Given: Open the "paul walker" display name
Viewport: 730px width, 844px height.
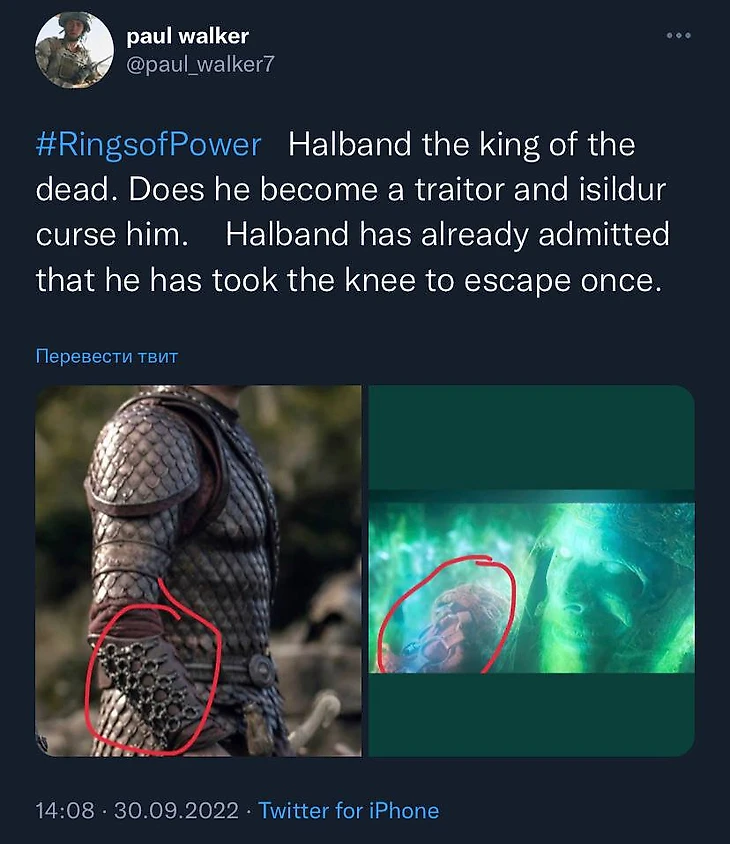Looking at the screenshot, I should pos(187,36).
